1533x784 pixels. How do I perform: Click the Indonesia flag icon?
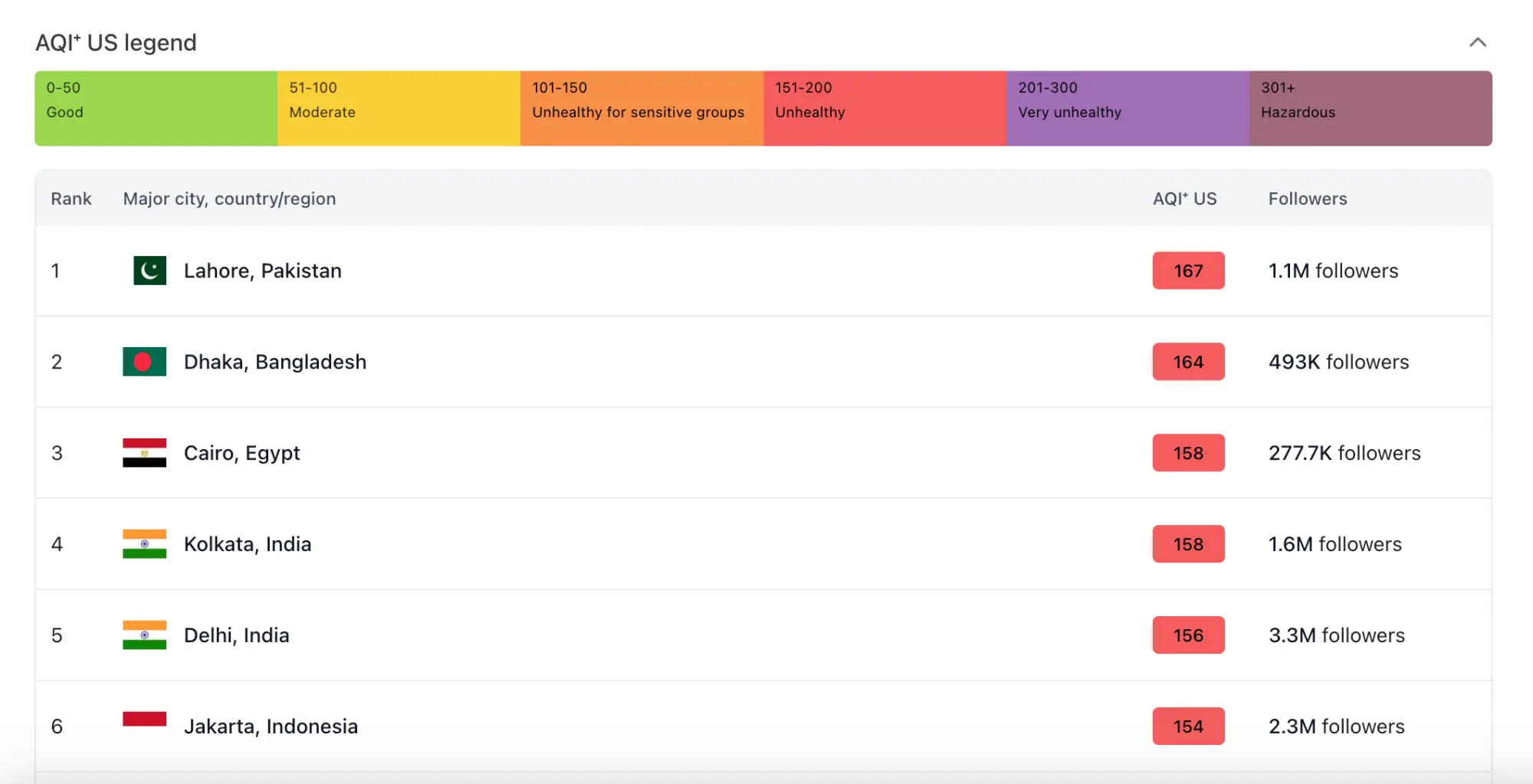point(144,725)
